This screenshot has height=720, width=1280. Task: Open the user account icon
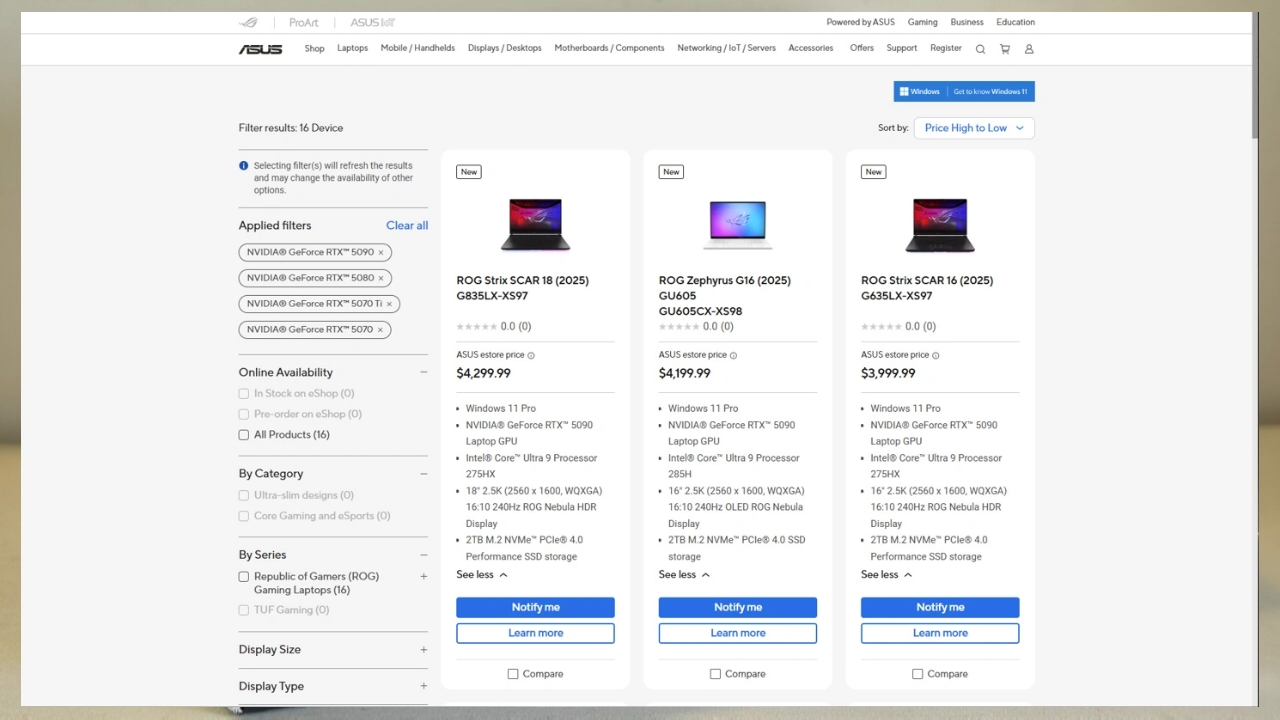click(1029, 49)
